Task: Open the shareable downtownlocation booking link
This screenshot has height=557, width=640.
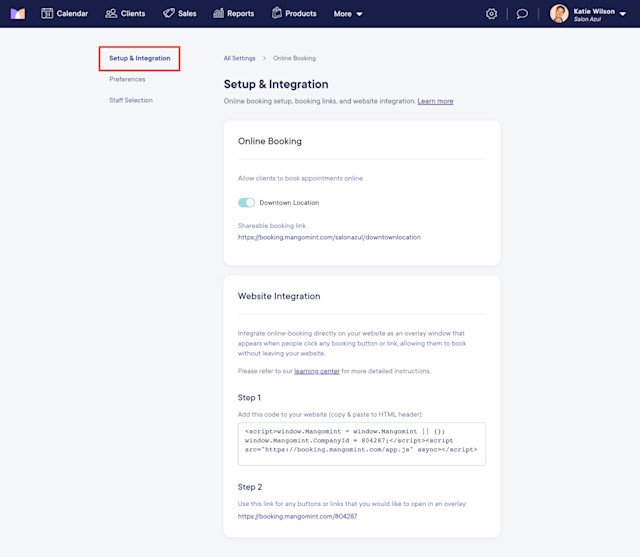Action: point(329,237)
